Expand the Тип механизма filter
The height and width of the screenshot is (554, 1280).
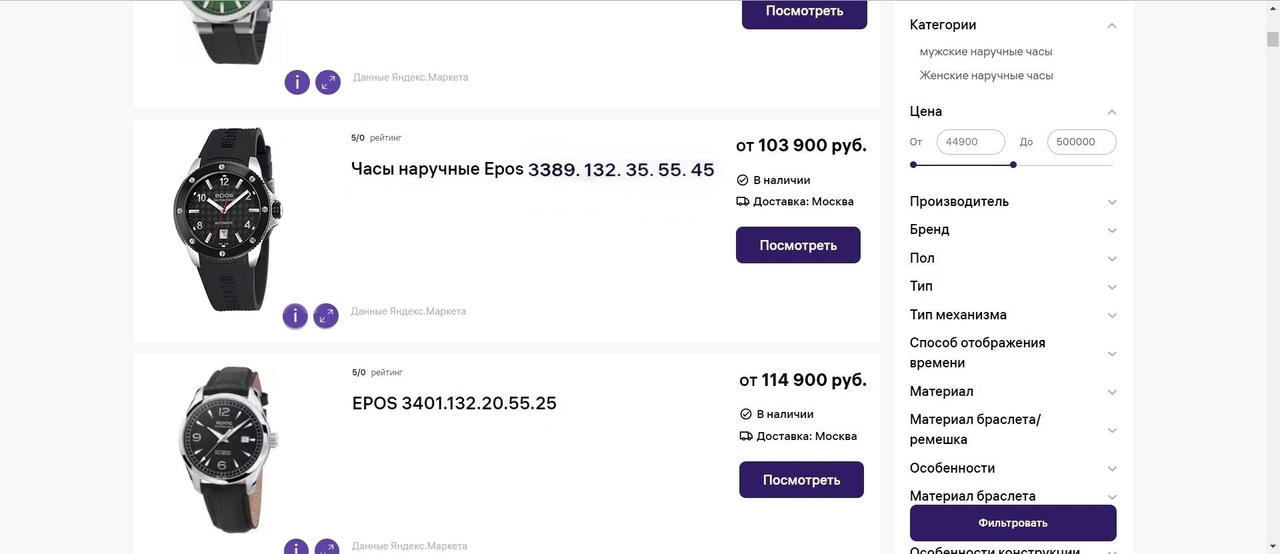click(1112, 315)
